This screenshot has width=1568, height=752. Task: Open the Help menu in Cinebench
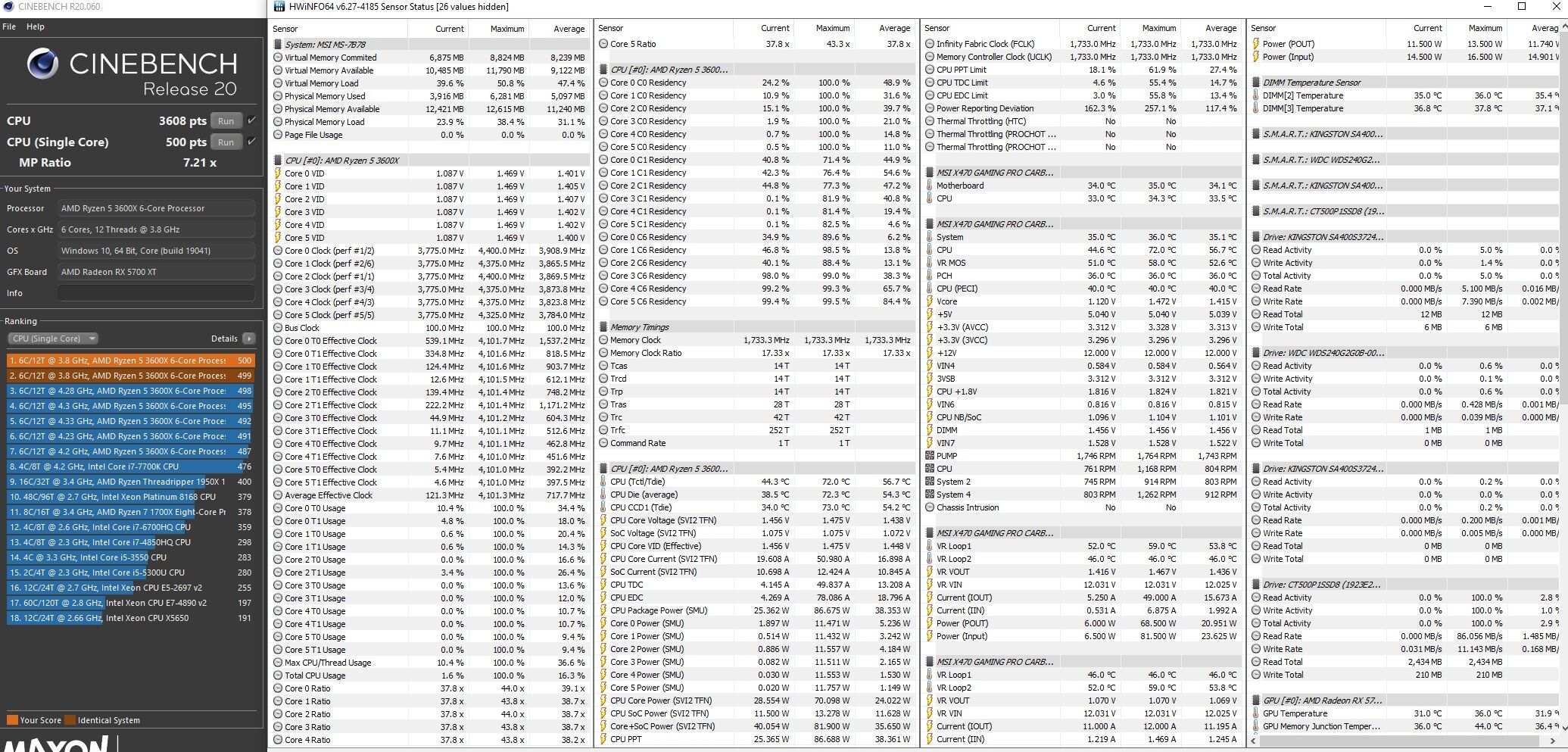point(36,27)
